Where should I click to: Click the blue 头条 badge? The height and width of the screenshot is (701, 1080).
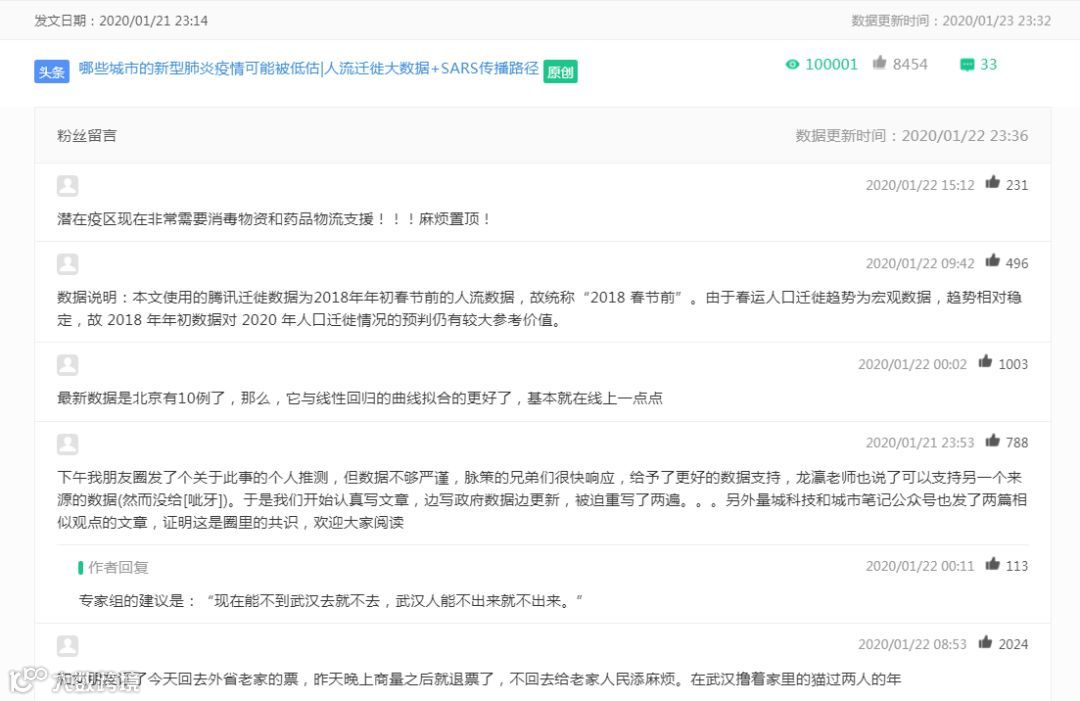[x=52, y=72]
